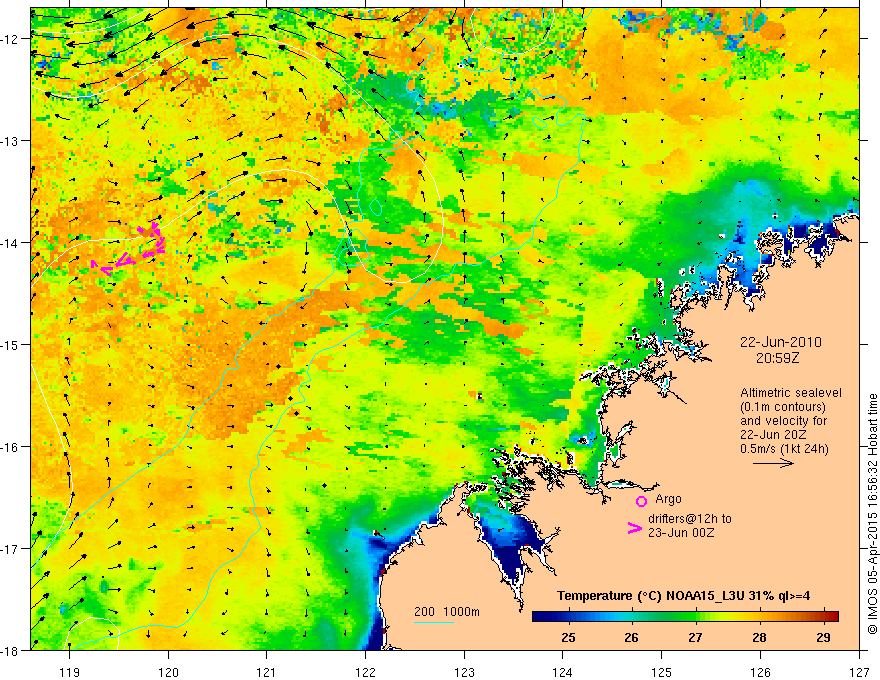
Task: Click the '200 1000m' depth label
Action: pyautogui.click(x=447, y=612)
